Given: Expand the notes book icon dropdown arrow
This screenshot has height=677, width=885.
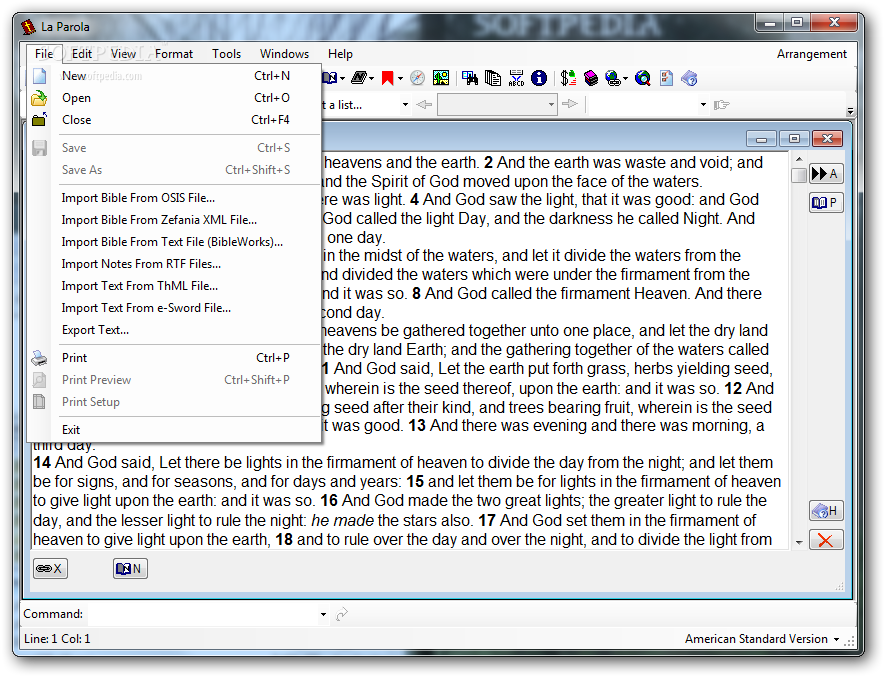Looking at the screenshot, I should pyautogui.click(x=342, y=78).
